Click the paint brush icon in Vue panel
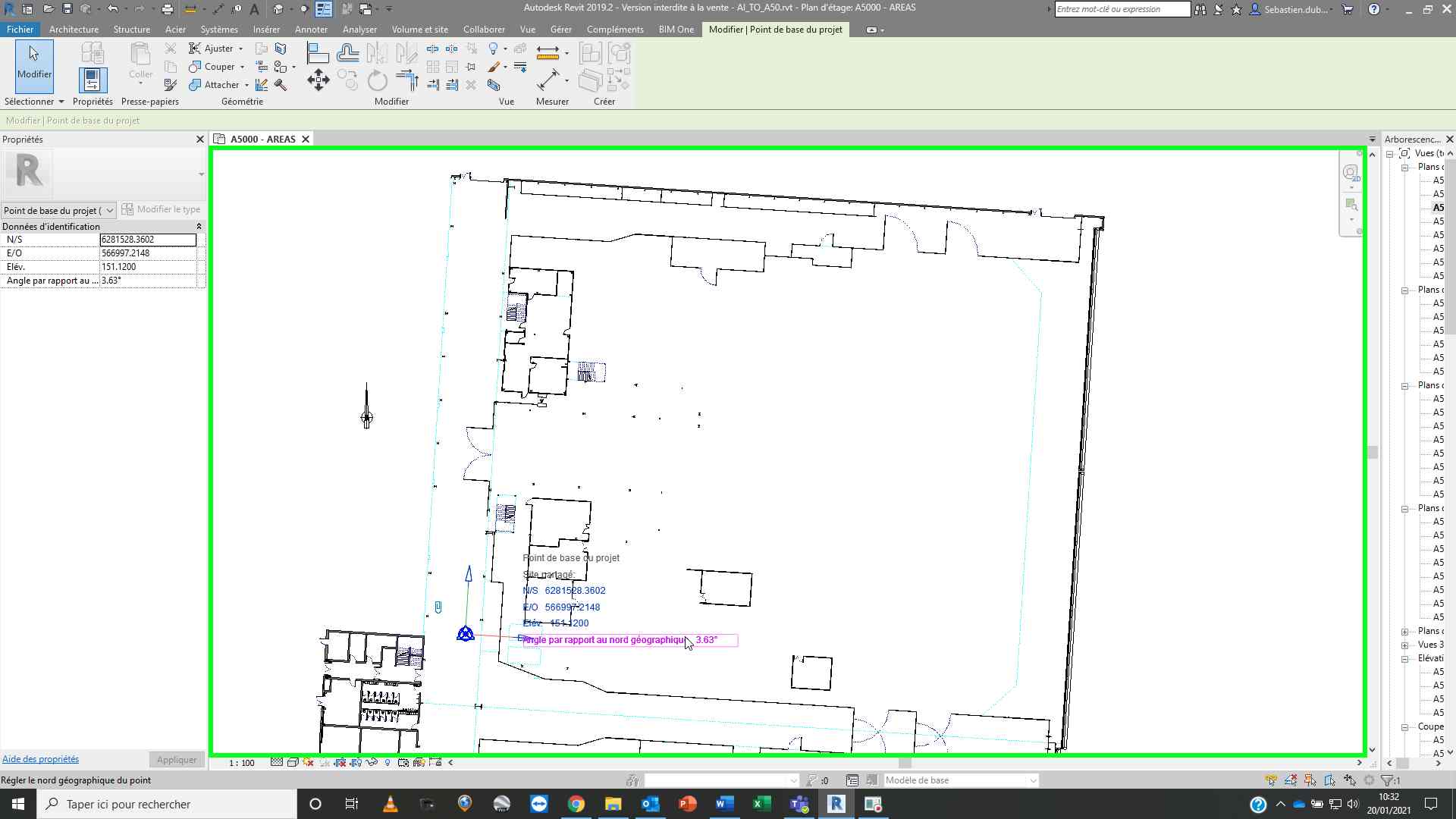The width and height of the screenshot is (1456, 819). pyautogui.click(x=494, y=67)
